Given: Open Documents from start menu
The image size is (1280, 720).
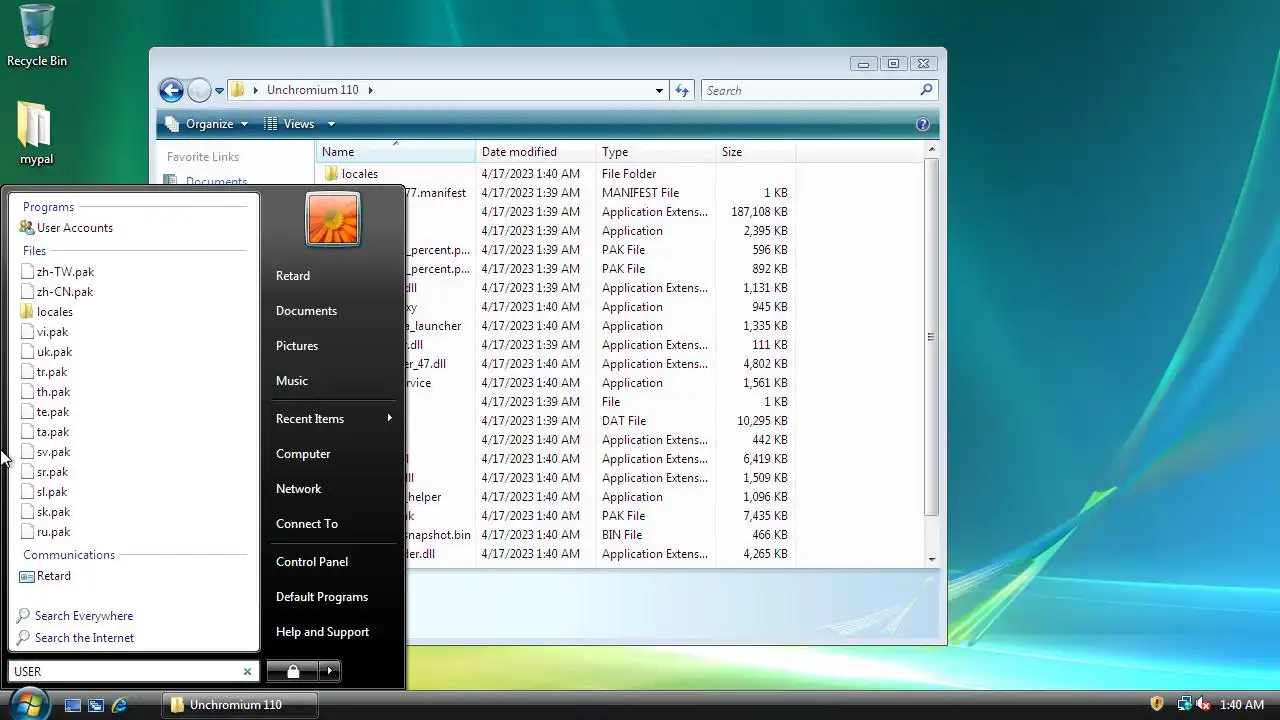Looking at the screenshot, I should pos(306,311).
